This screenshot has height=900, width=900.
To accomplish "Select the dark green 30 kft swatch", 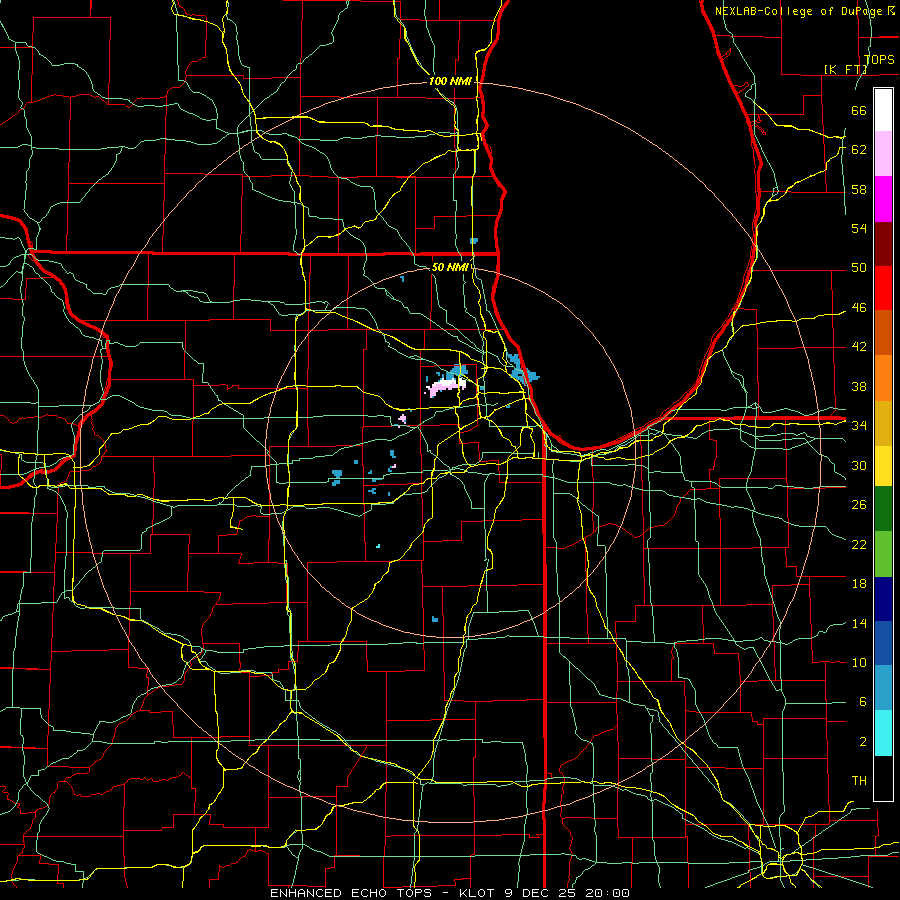I will coord(883,509).
